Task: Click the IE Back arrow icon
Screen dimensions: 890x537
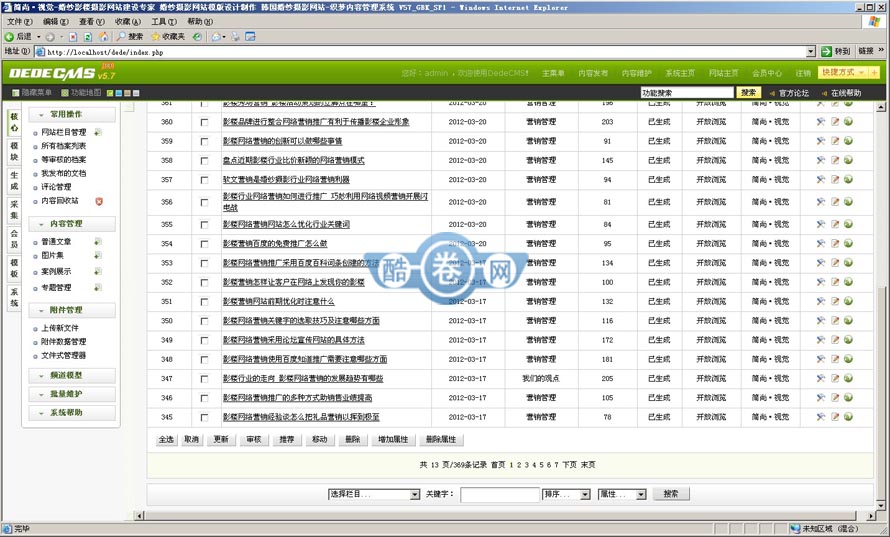Action: 9,37
